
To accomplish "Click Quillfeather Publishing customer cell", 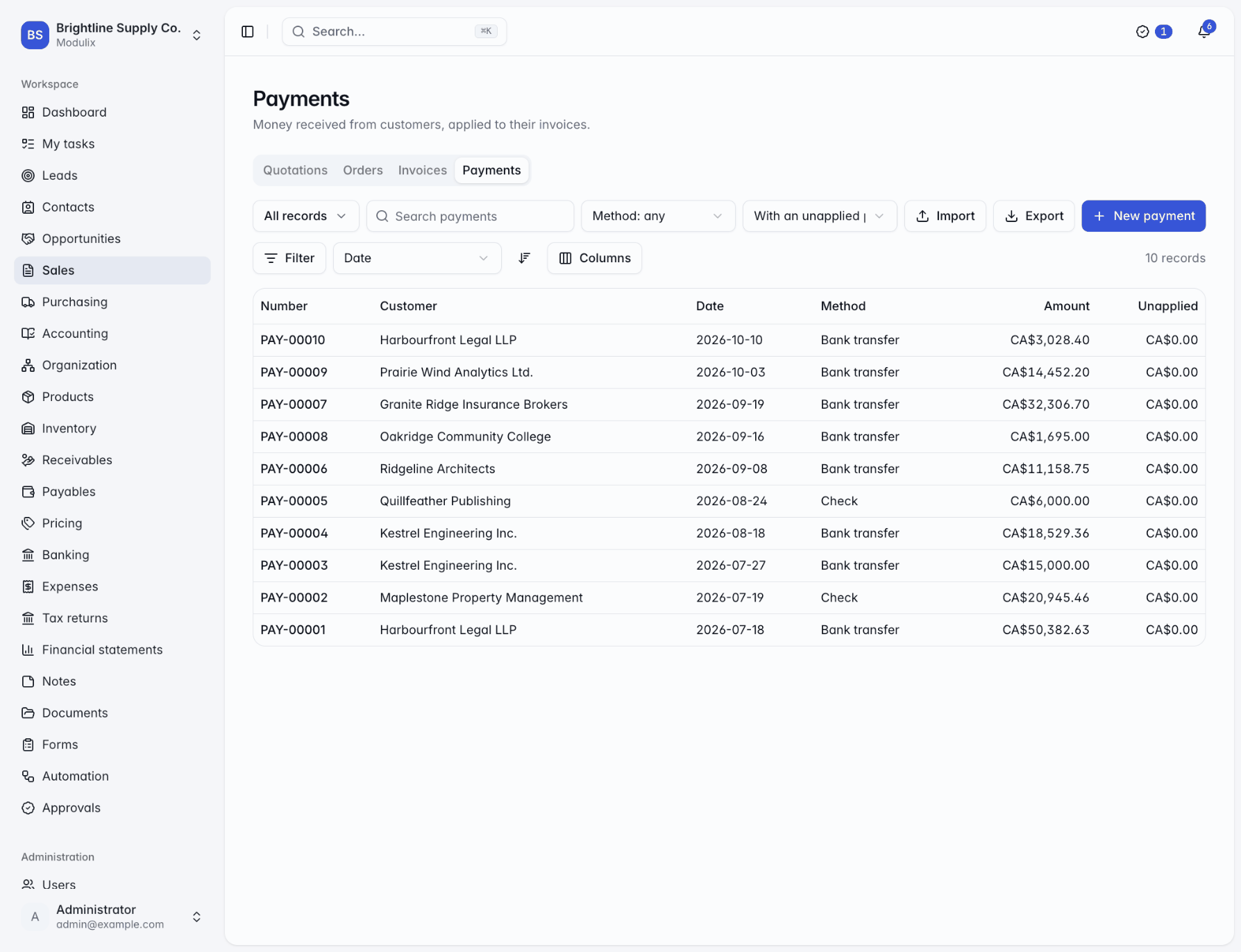I will point(445,501).
